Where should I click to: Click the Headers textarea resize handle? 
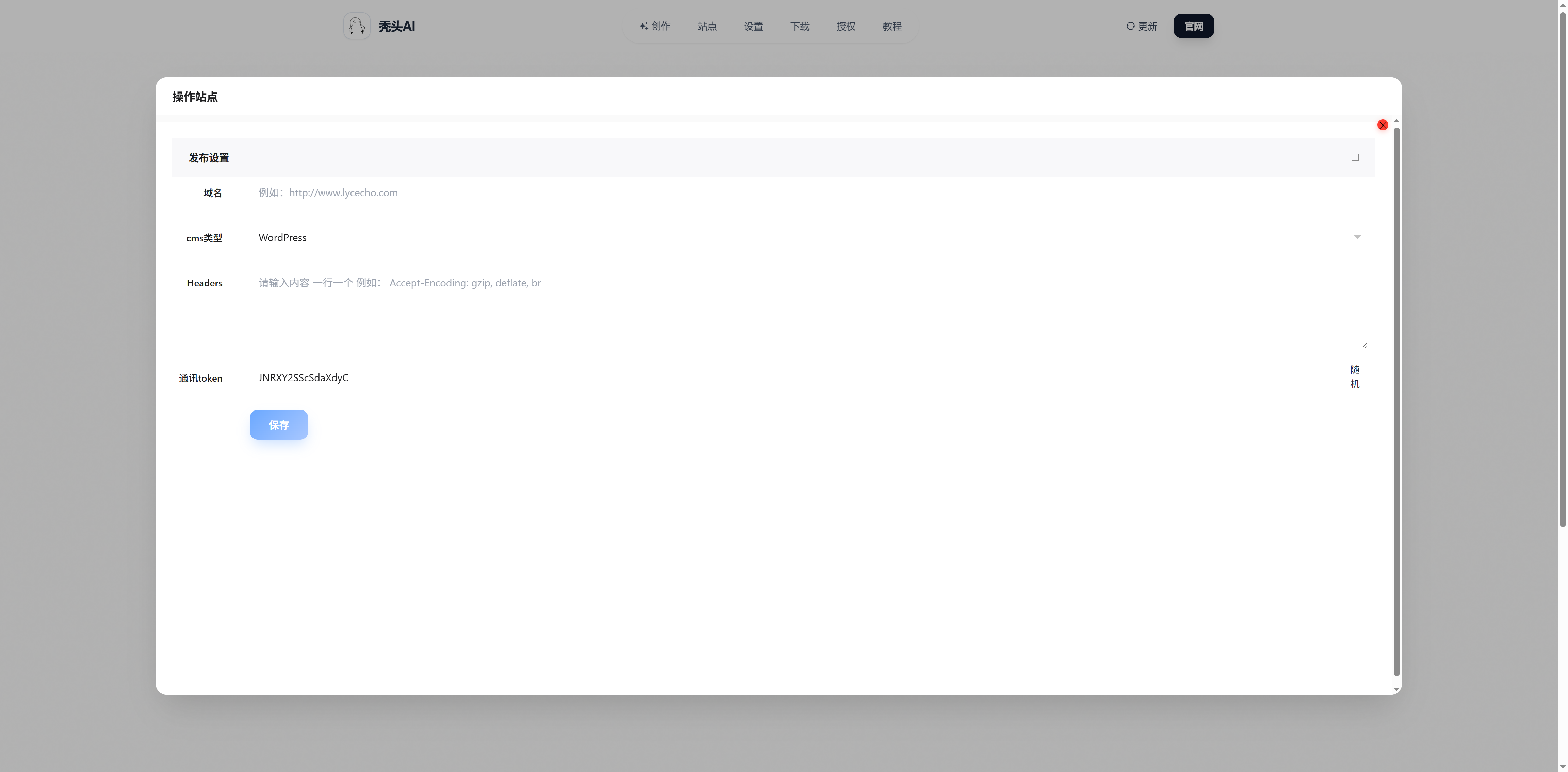pos(1365,345)
